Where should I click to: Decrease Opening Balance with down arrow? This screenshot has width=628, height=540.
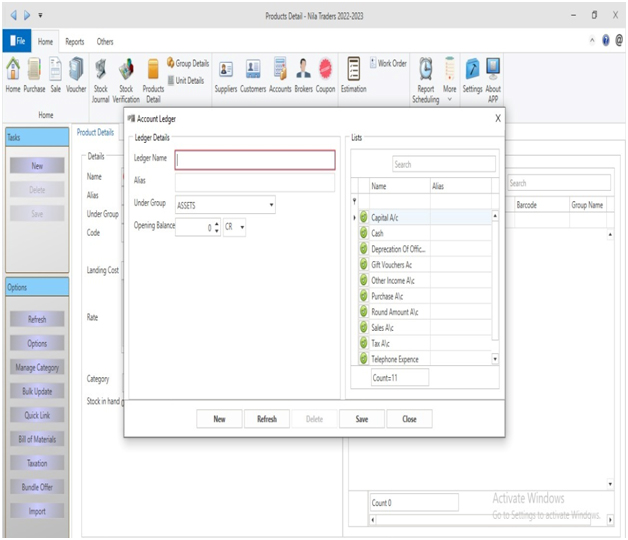tap(217, 231)
